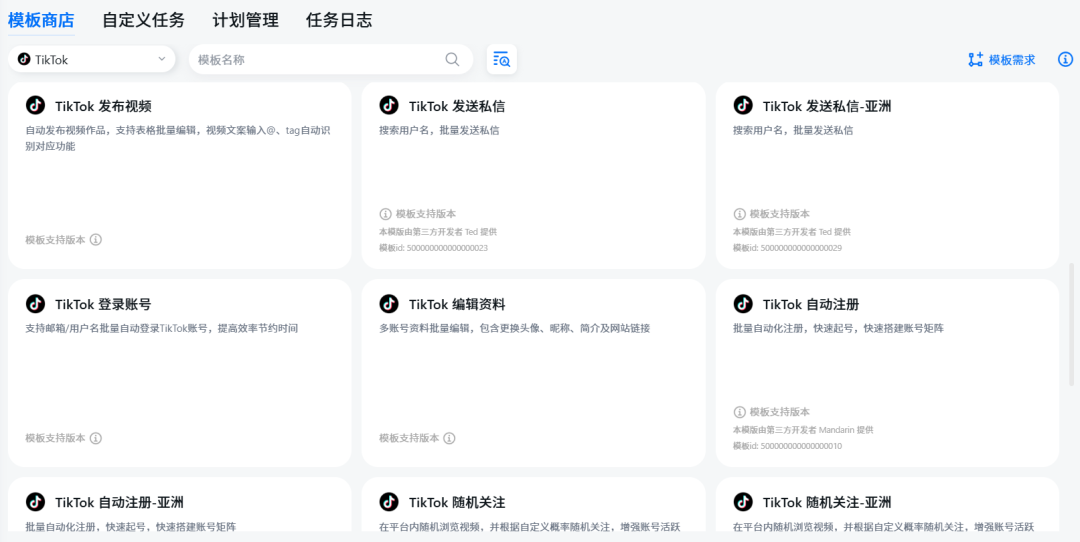Click version info icon on 自动注册 card
Viewport: 1080px width, 542px height.
click(740, 412)
